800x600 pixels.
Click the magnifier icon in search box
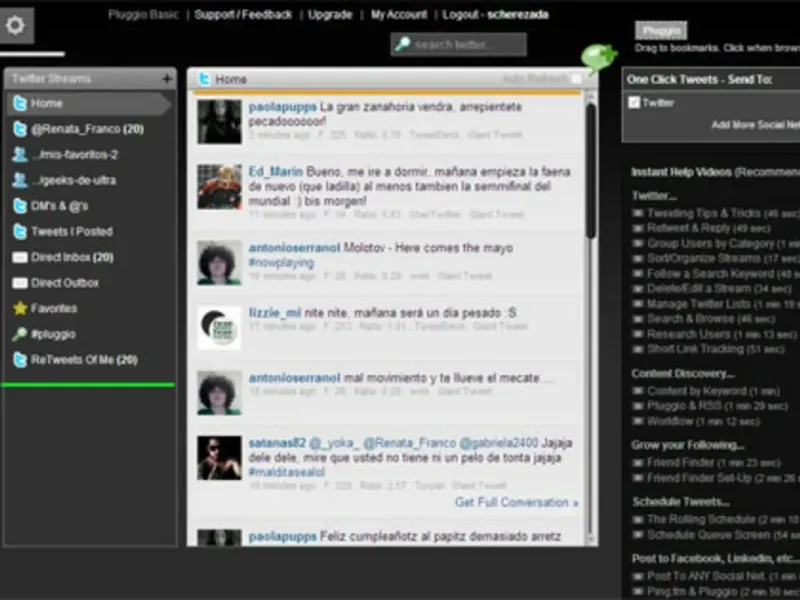pyautogui.click(x=403, y=44)
